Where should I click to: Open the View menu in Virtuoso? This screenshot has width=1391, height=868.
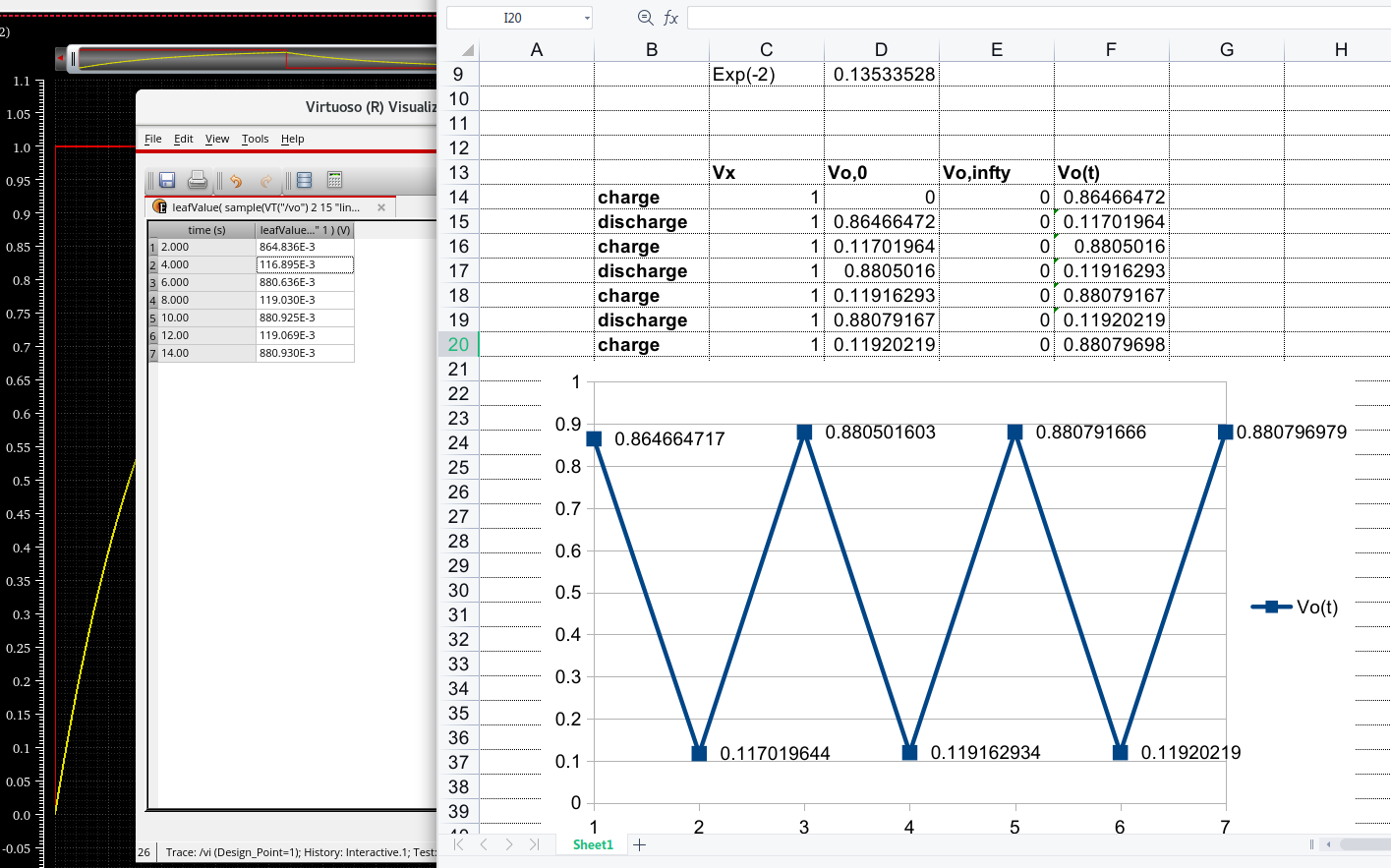click(x=217, y=139)
